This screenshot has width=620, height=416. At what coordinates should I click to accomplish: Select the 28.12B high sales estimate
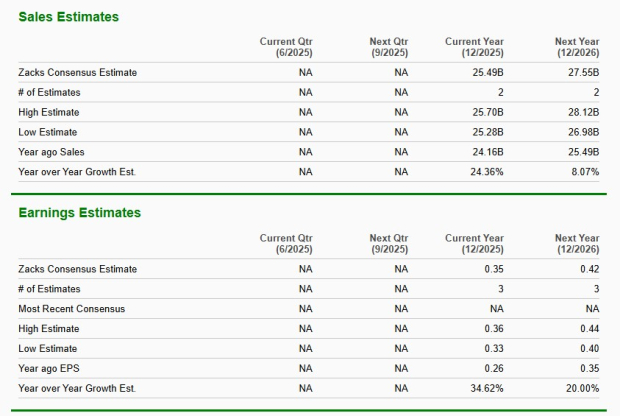click(x=583, y=112)
